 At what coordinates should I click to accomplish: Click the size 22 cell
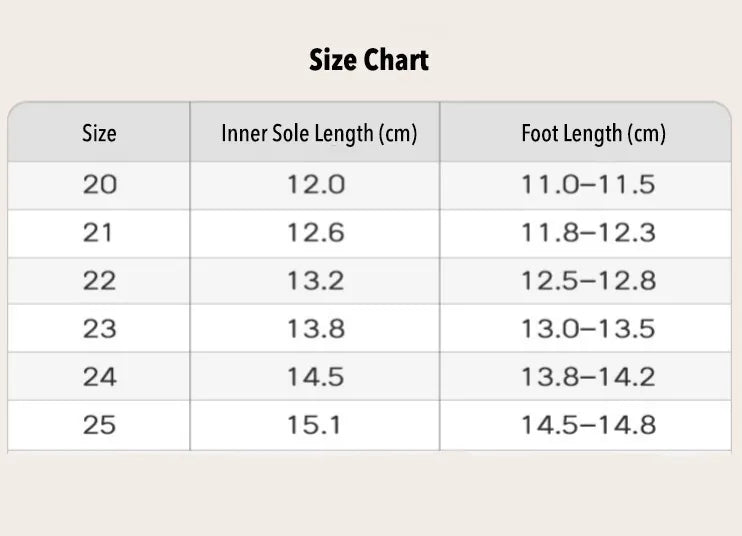point(99,281)
